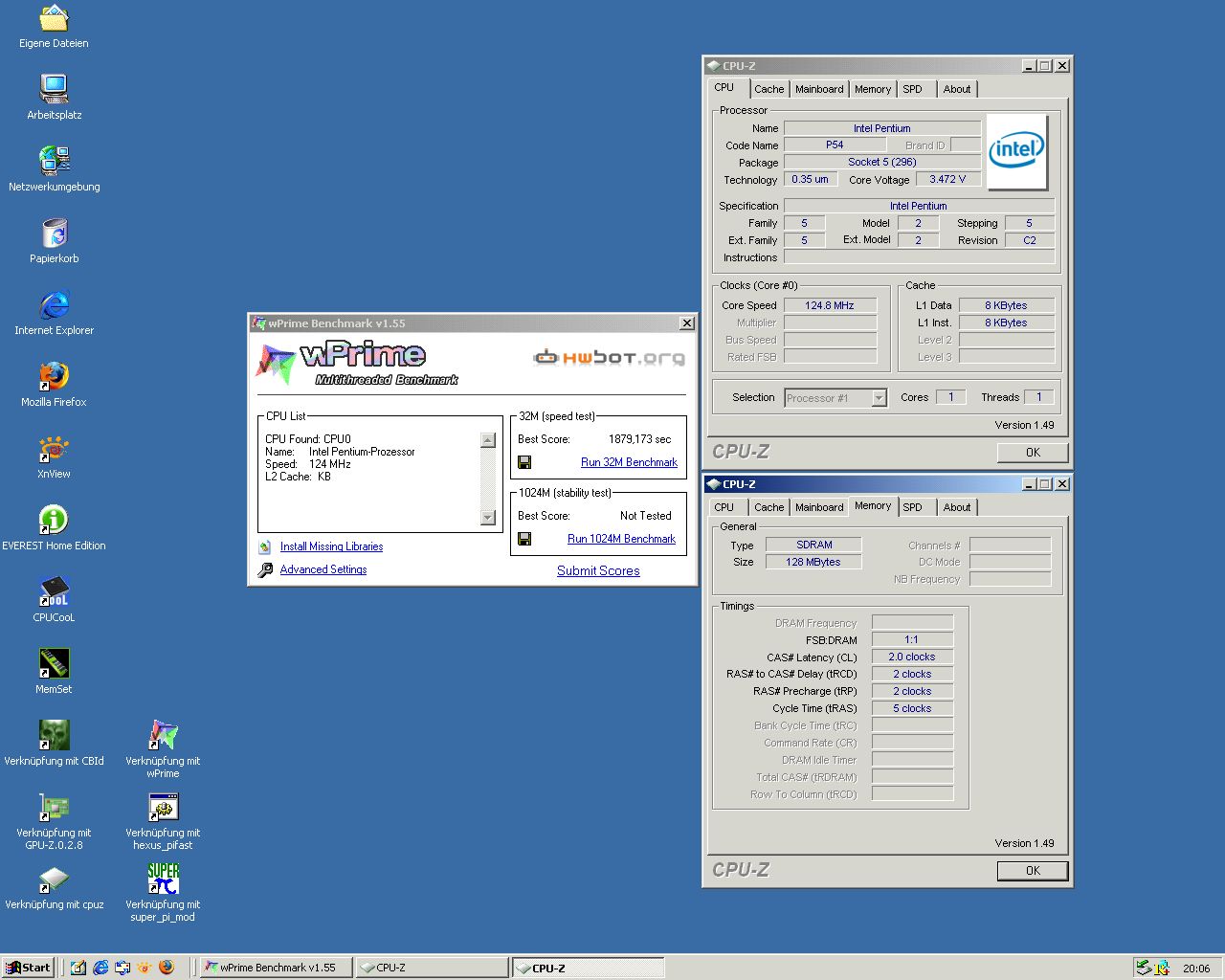Viewport: 1225px width, 980px height.
Task: Click save icon beside 1024M benchmark
Action: [x=524, y=539]
